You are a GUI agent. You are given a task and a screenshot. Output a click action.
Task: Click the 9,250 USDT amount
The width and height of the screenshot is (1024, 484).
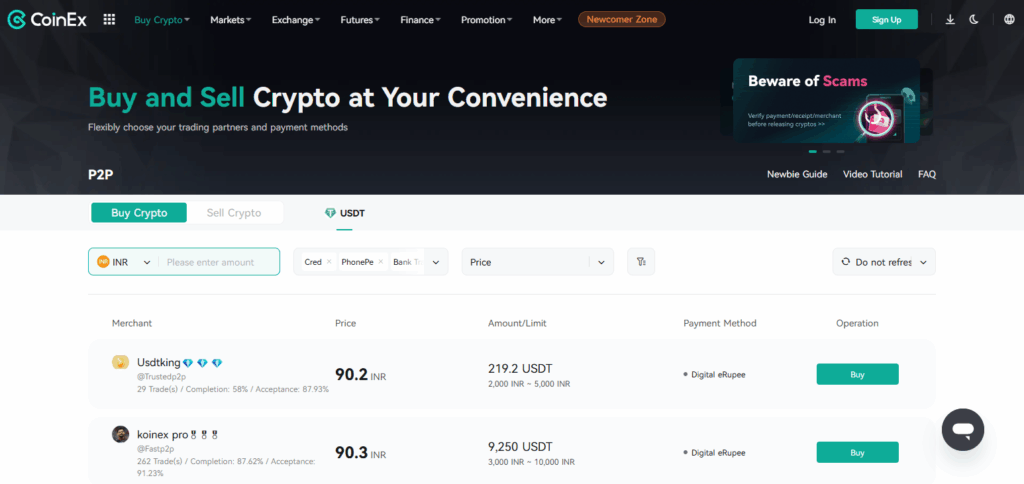[520, 447]
